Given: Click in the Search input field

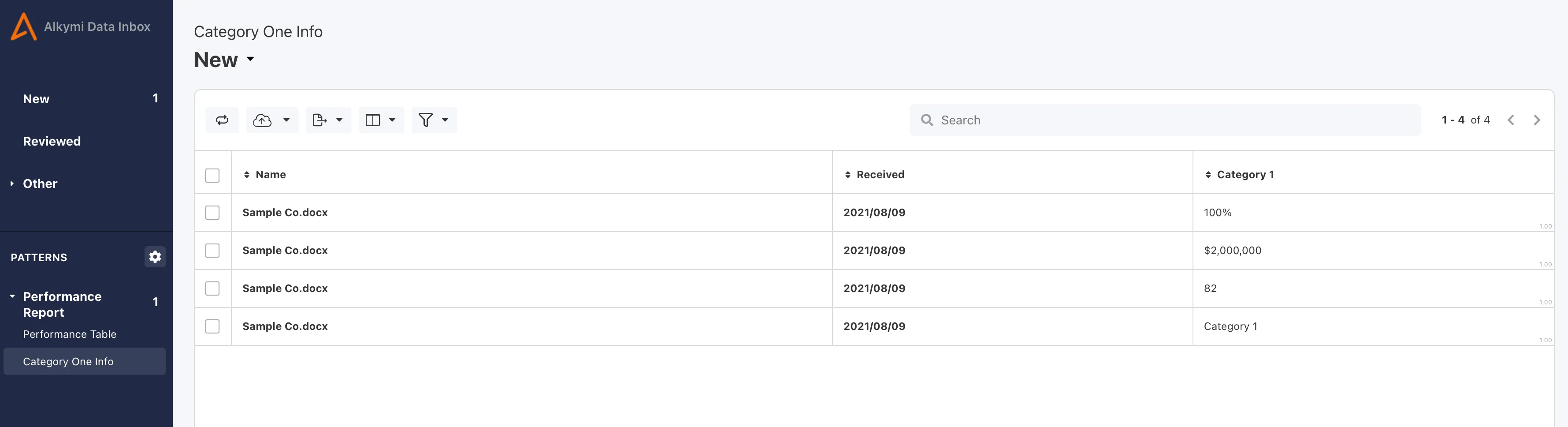Looking at the screenshot, I should pos(1164,120).
